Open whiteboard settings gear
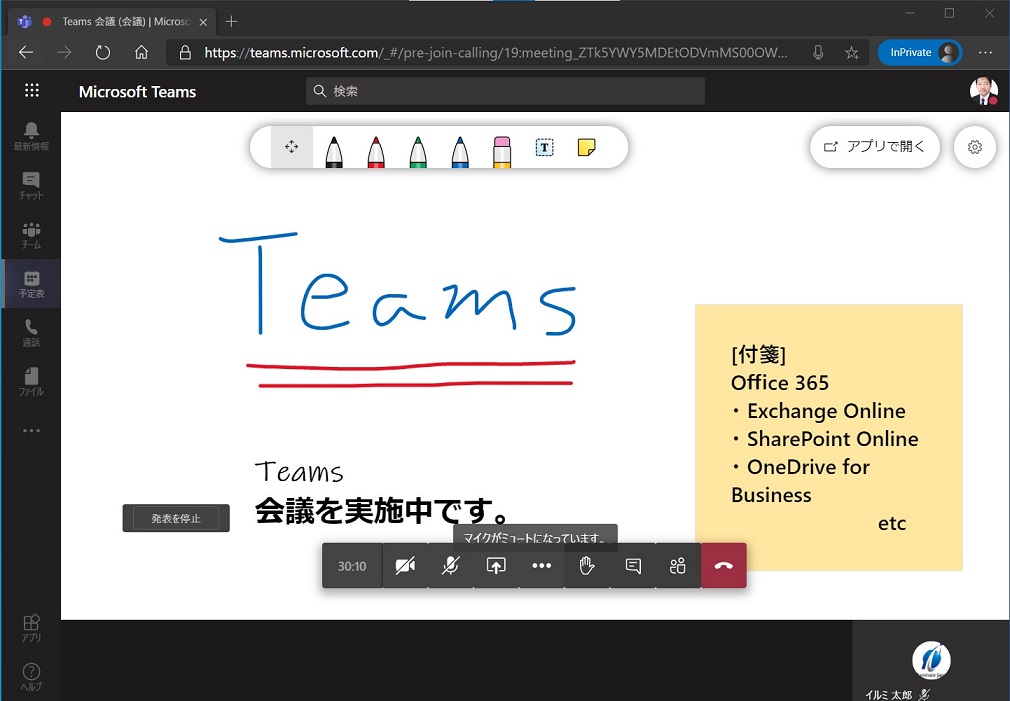The height and width of the screenshot is (701, 1010). click(975, 147)
